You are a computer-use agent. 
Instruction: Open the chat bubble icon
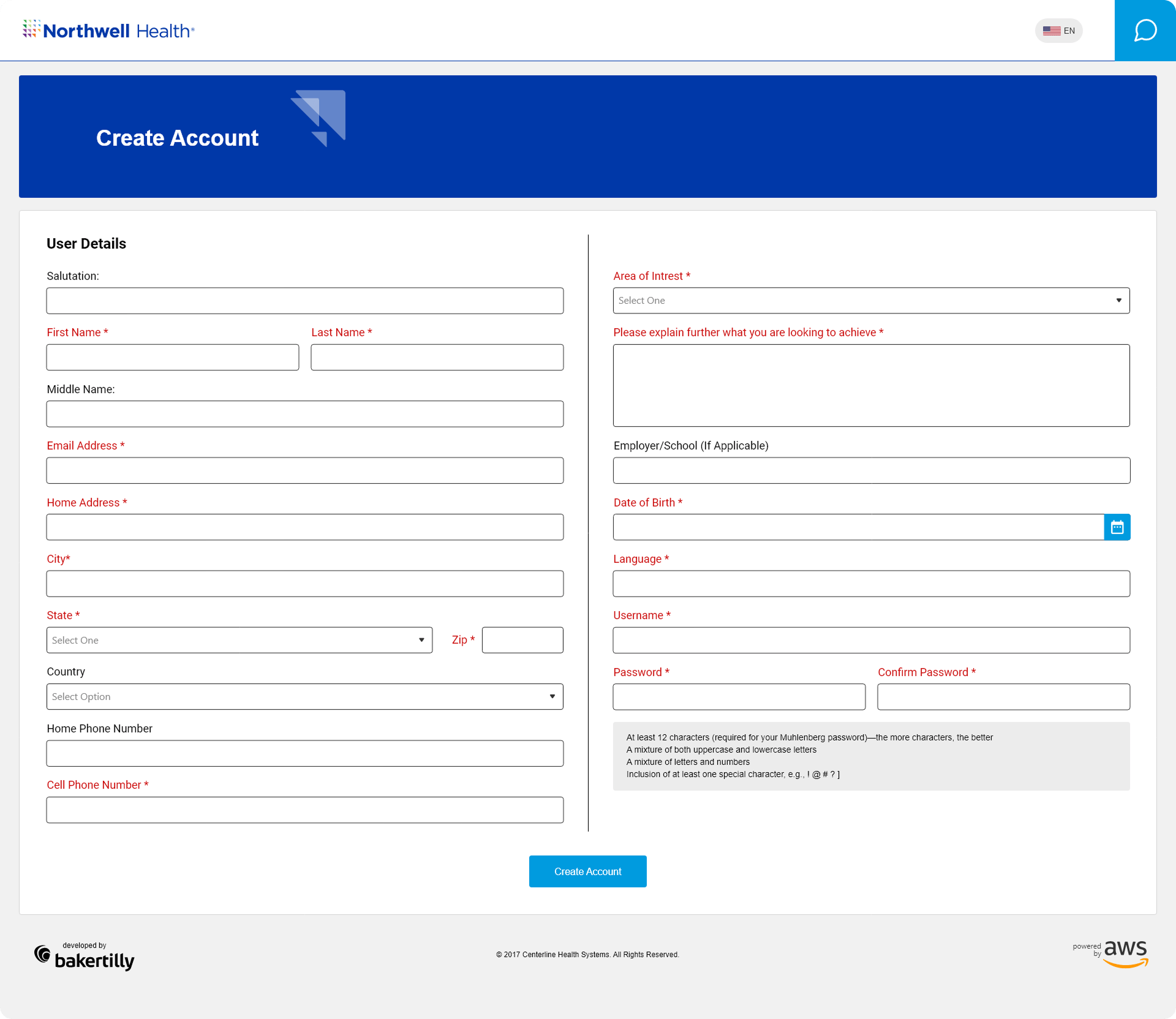pos(1145,31)
